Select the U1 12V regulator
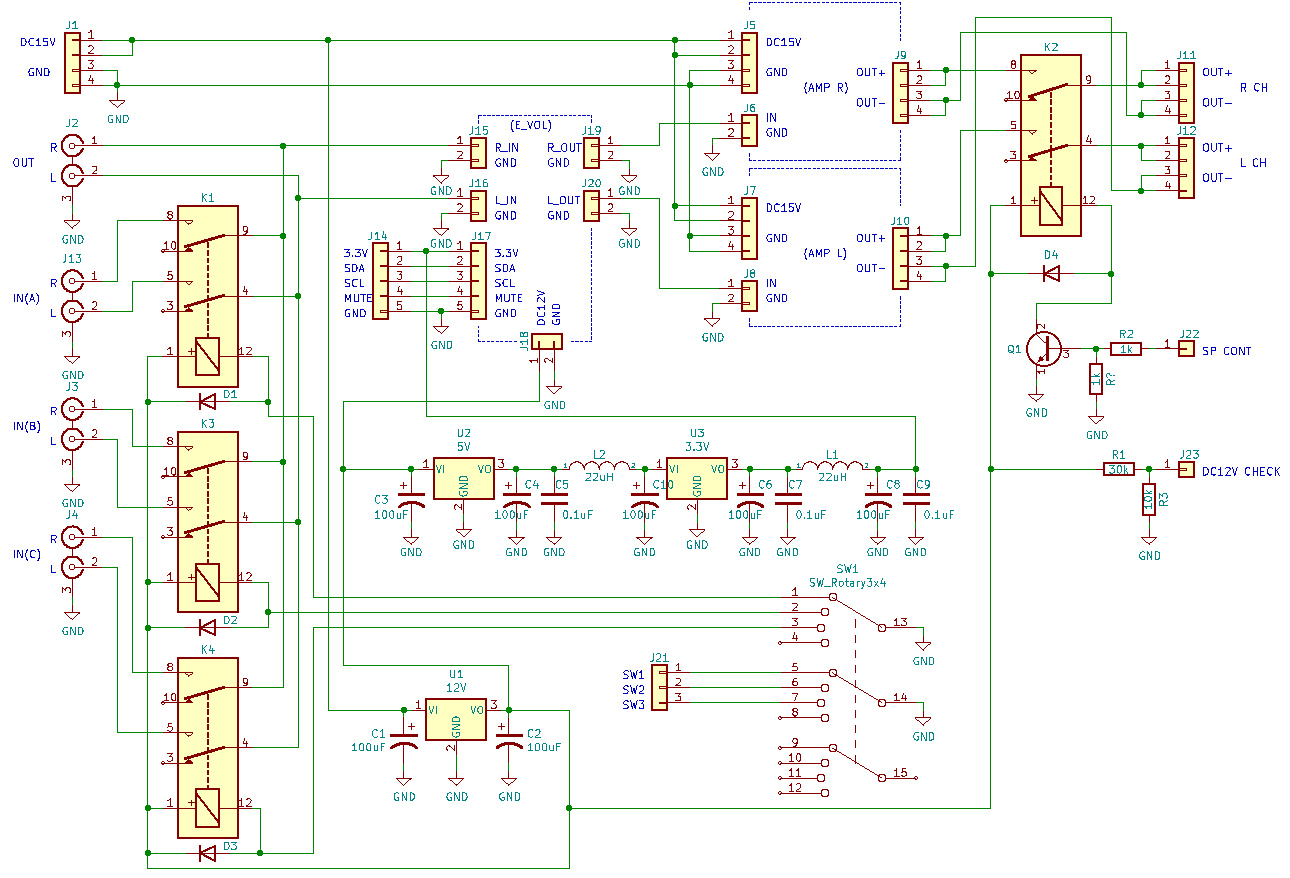This screenshot has height=878, width=1290. pos(455,718)
